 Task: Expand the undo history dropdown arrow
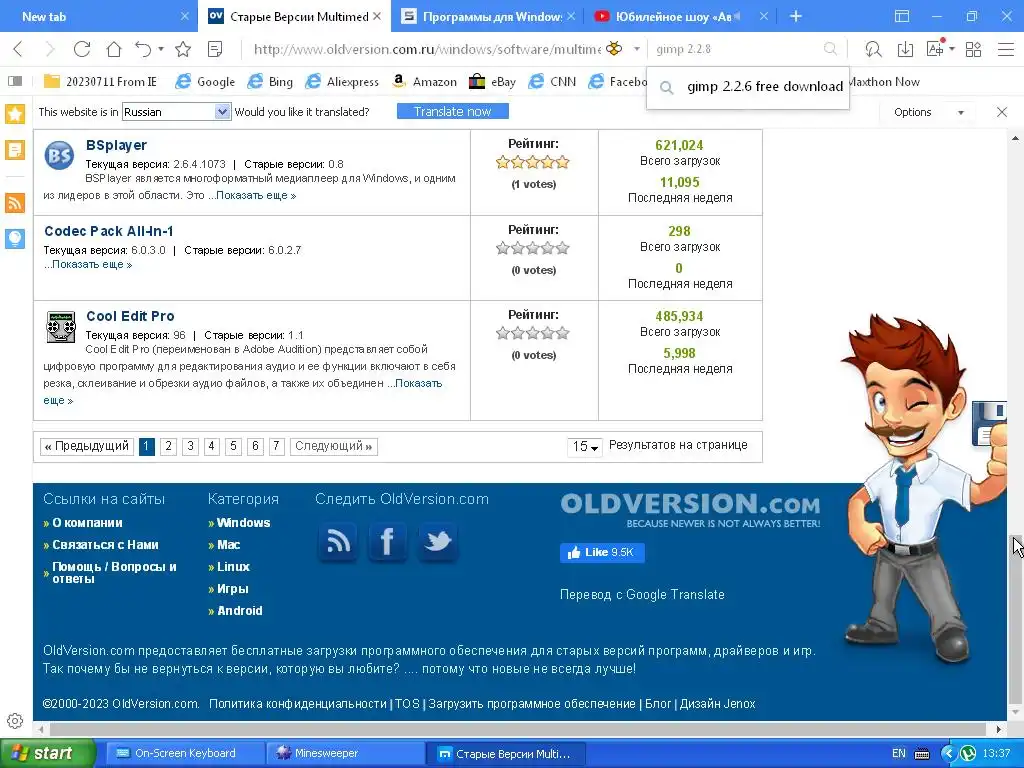click(161, 49)
